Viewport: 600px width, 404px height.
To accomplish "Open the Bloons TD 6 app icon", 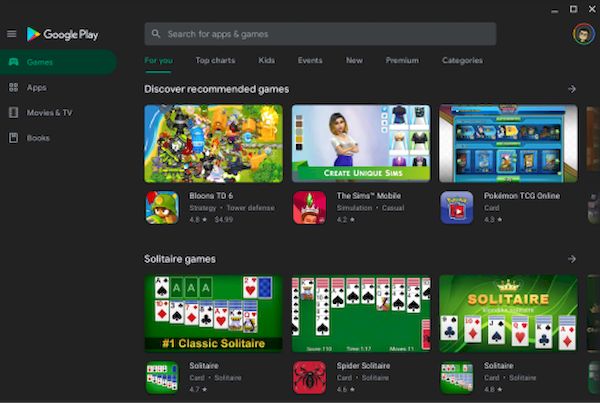I will tap(162, 208).
